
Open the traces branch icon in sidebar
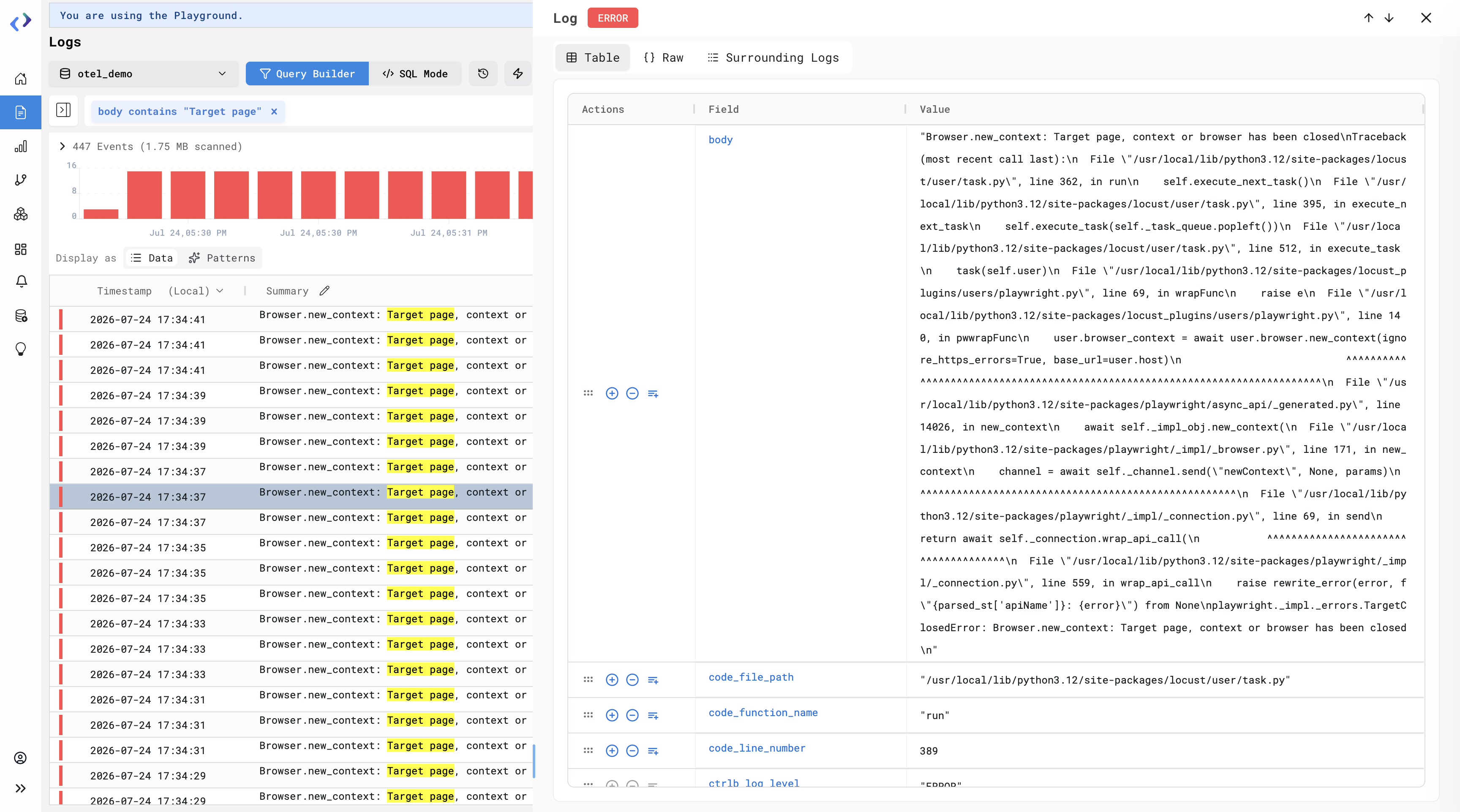click(x=20, y=180)
